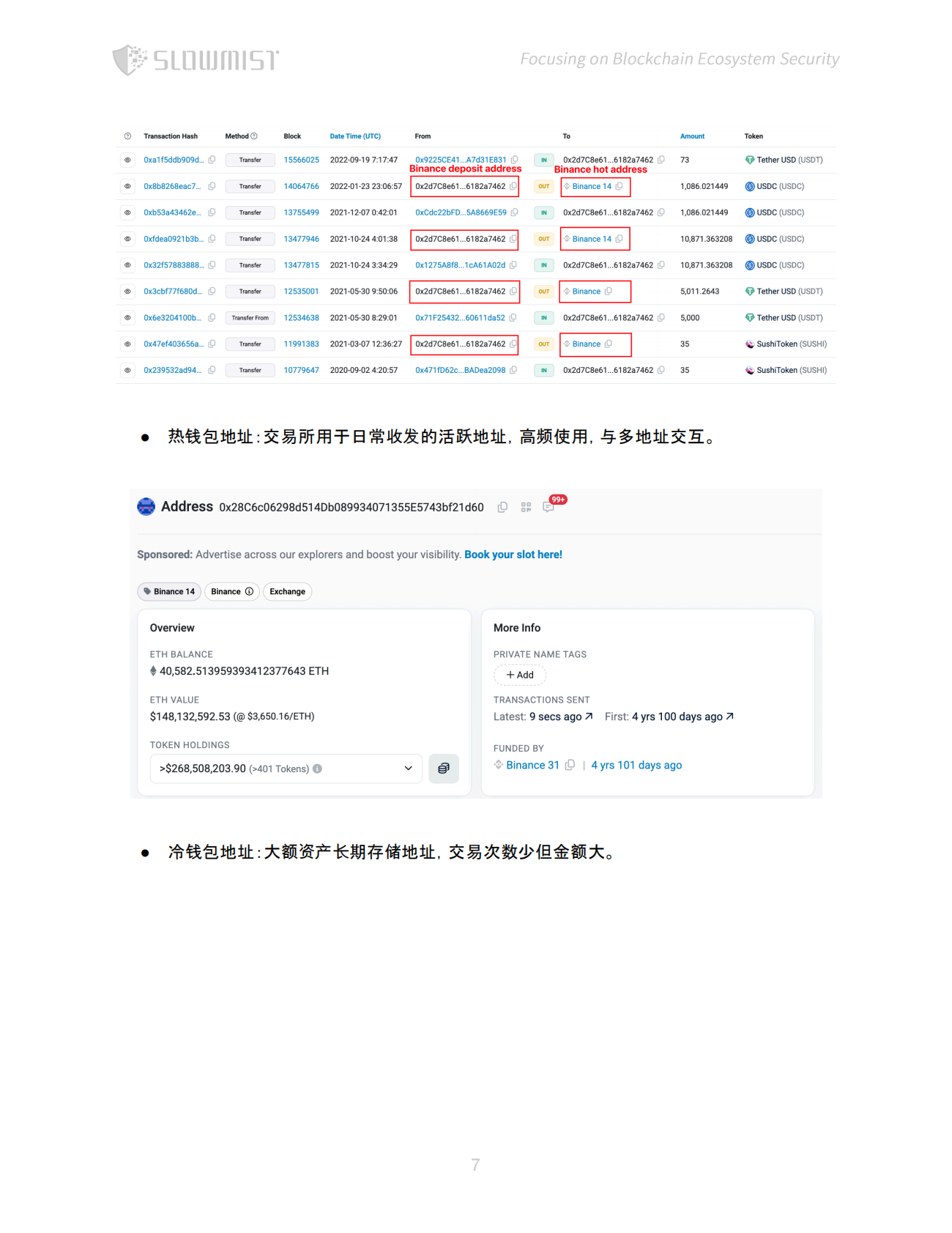Screen dimensions: 952x1233
Task: Open Binance 14 recipient in 14064766 row
Action: (592, 186)
